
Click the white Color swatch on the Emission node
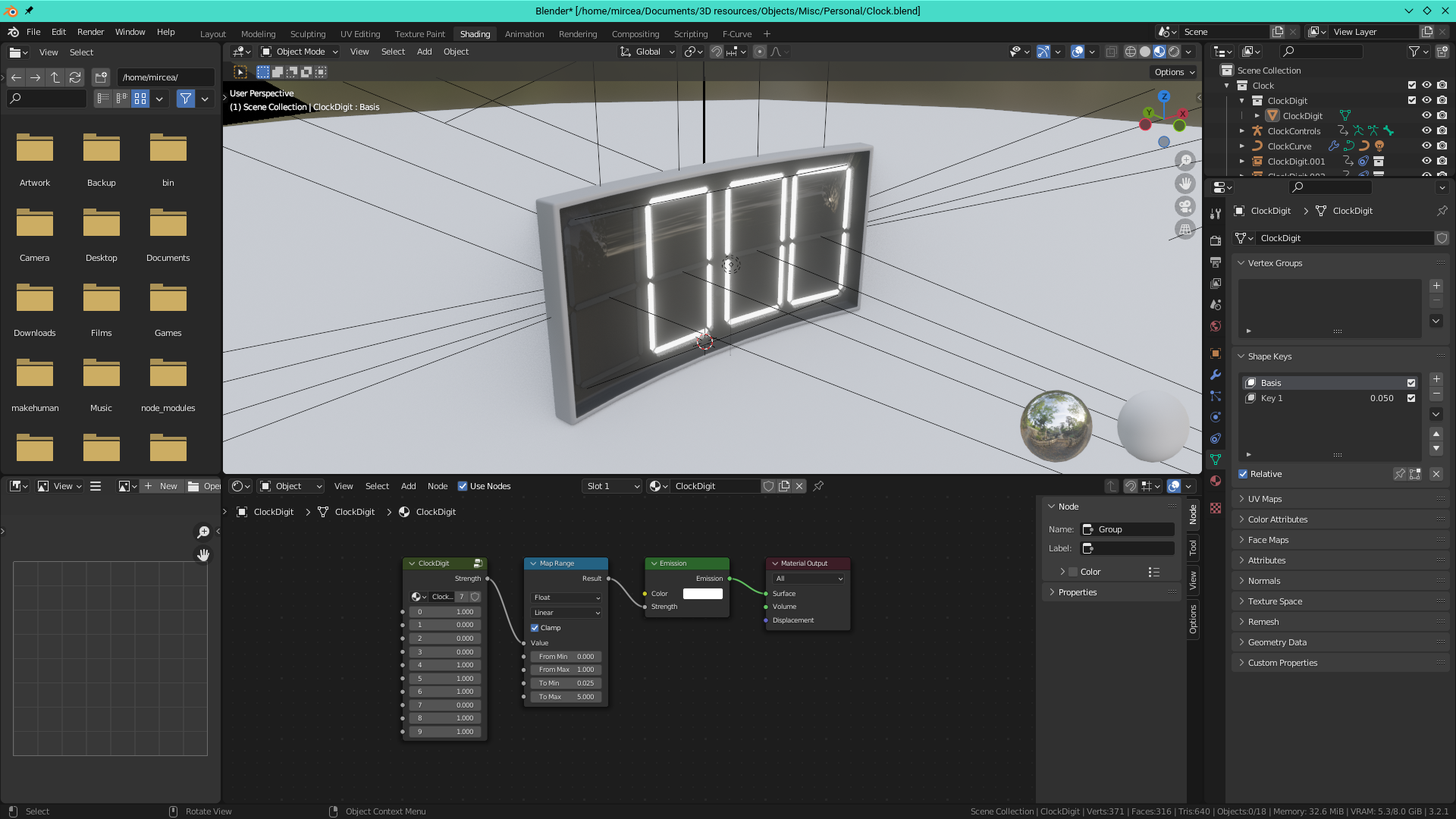[702, 594]
